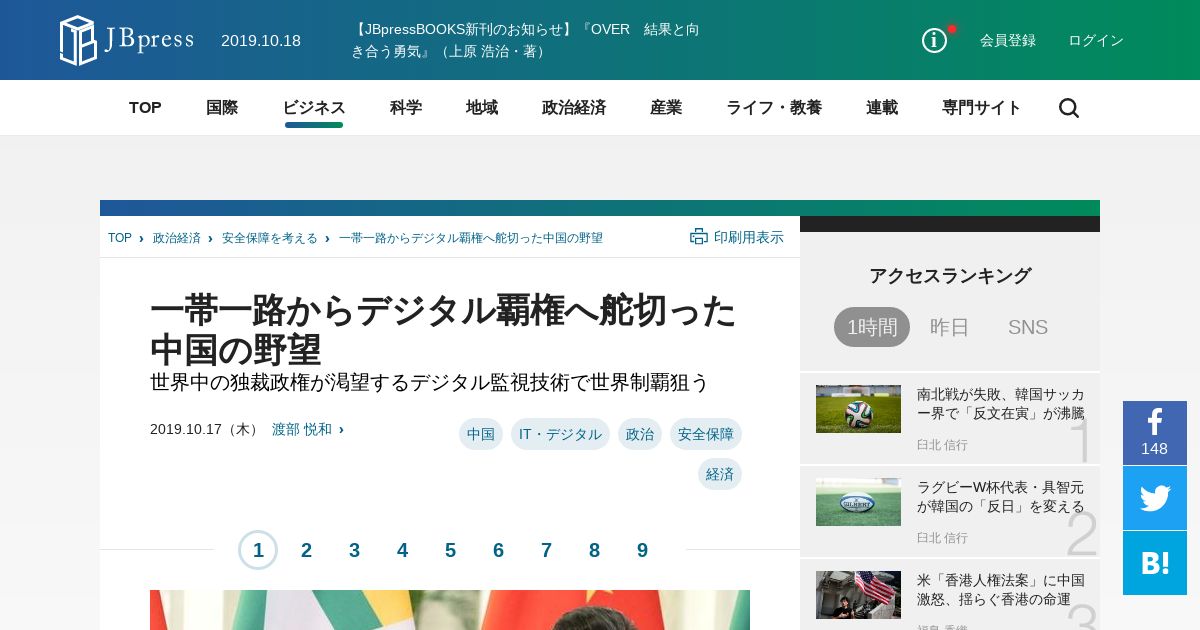Click the アクセスランキング heading

coord(950,276)
